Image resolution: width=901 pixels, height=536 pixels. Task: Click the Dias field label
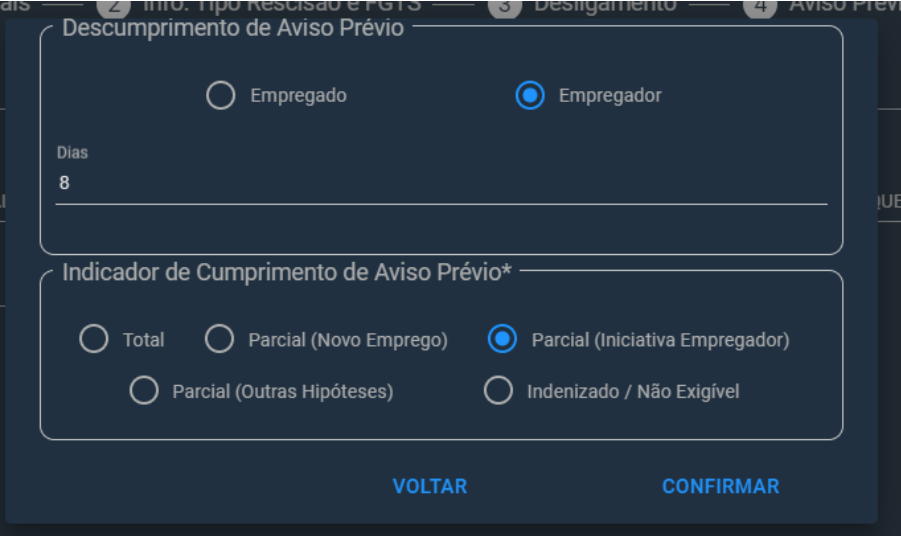[x=72, y=153]
